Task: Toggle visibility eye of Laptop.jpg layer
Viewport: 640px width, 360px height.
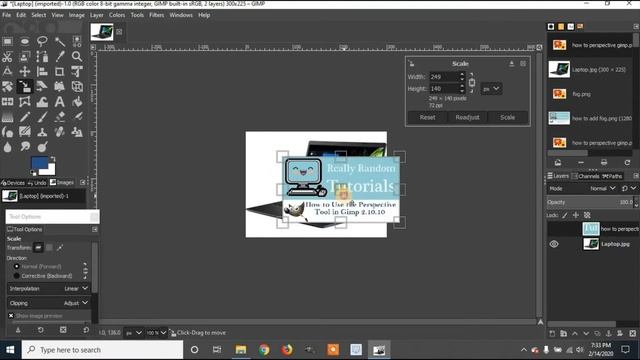Action: (x=554, y=244)
